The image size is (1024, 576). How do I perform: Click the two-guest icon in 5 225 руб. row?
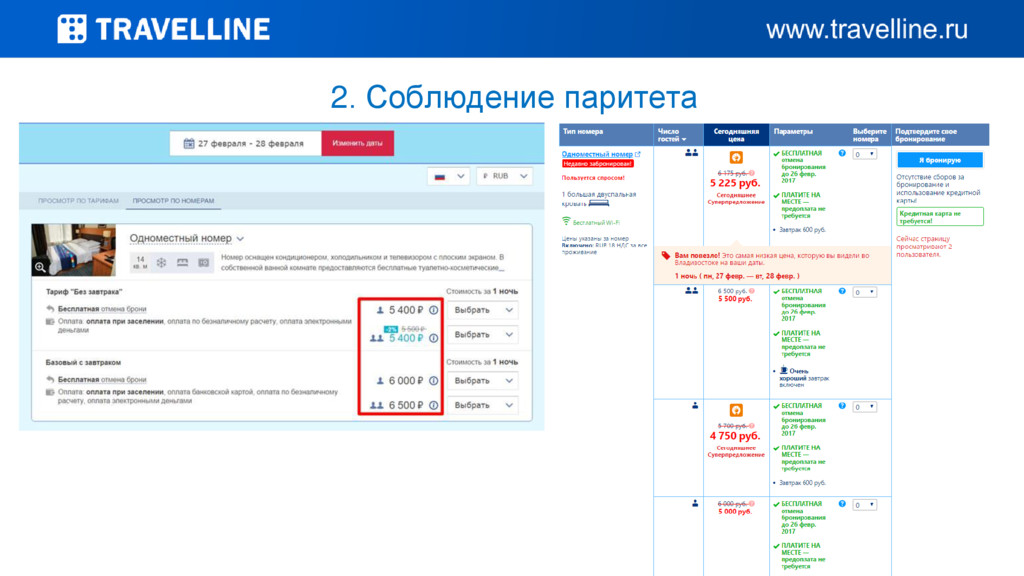click(x=692, y=153)
